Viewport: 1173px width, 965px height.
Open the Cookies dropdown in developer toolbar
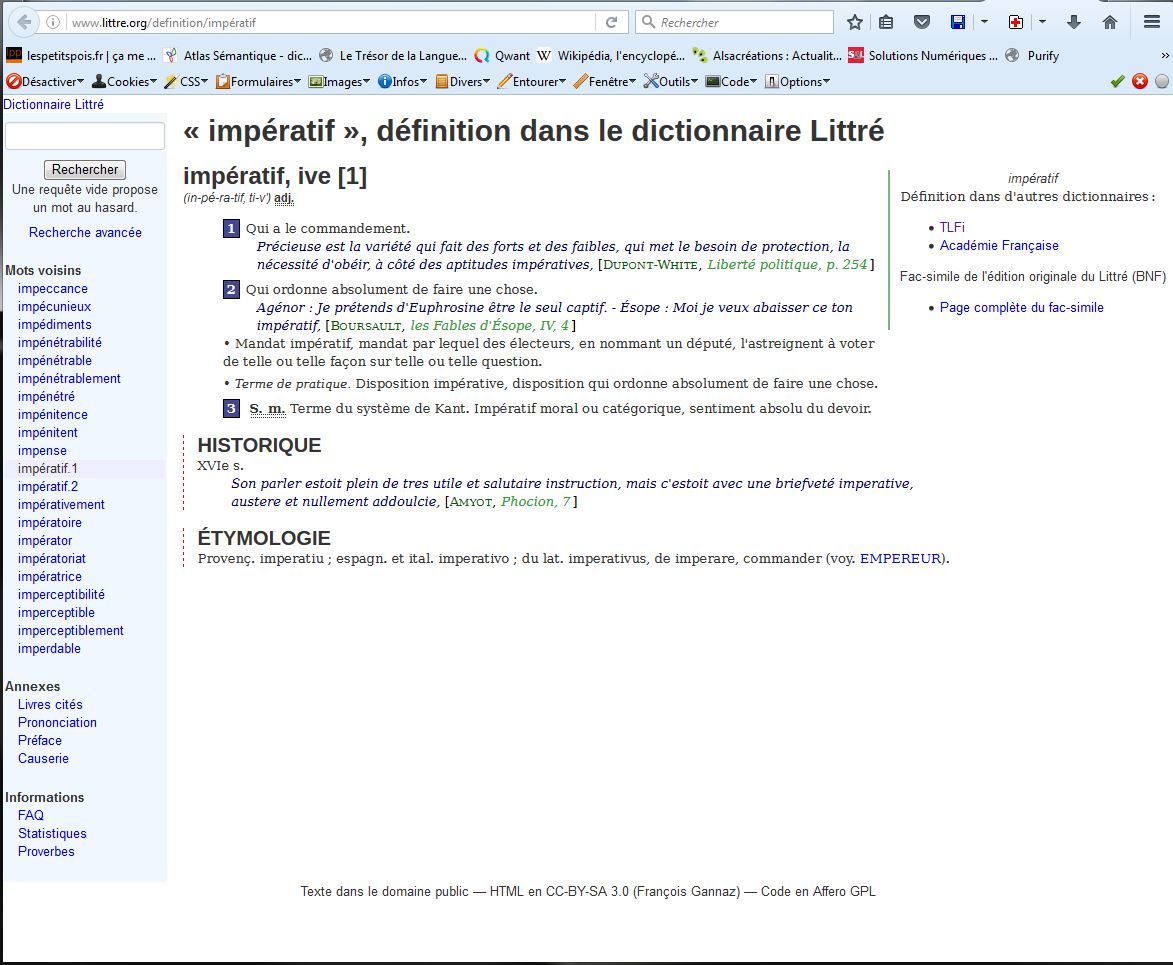125,82
